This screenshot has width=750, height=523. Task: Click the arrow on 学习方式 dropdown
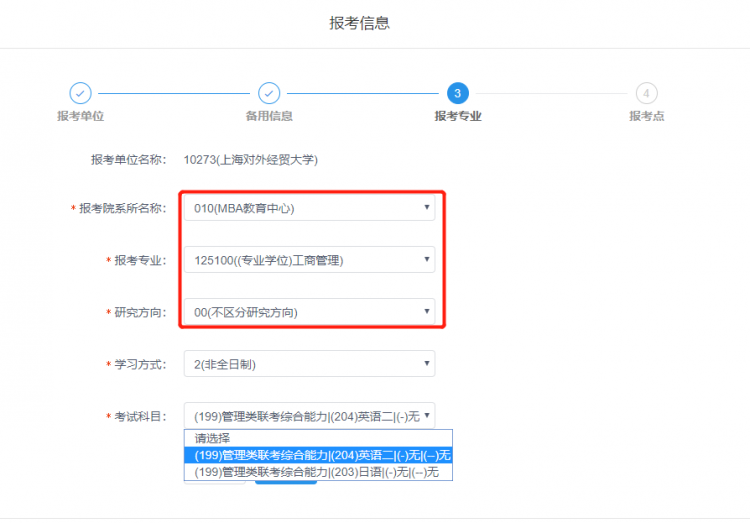pyautogui.click(x=427, y=364)
